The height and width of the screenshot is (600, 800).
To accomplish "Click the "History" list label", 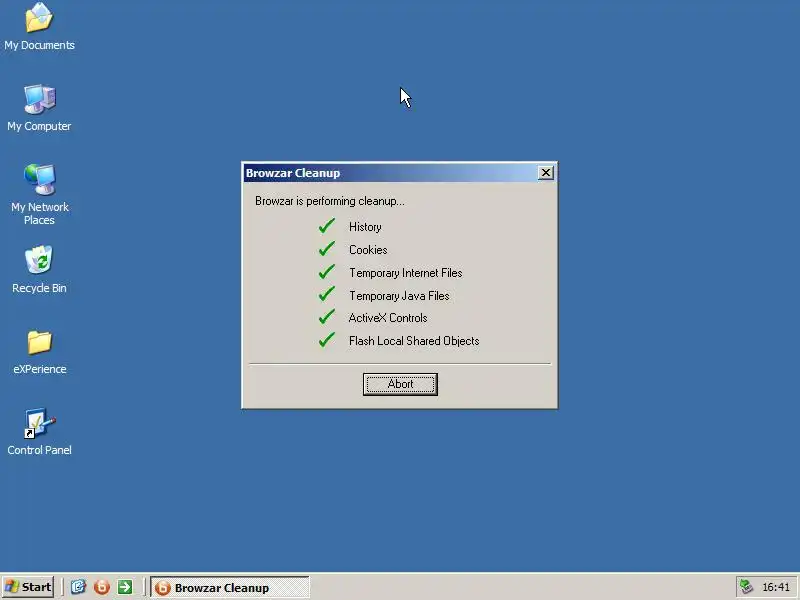I will (365, 227).
